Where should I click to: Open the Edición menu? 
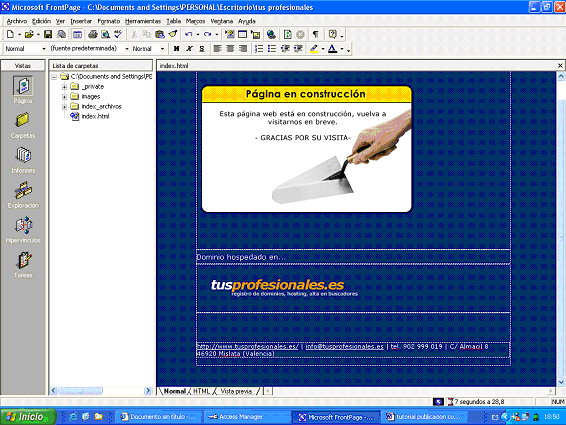click(41, 21)
